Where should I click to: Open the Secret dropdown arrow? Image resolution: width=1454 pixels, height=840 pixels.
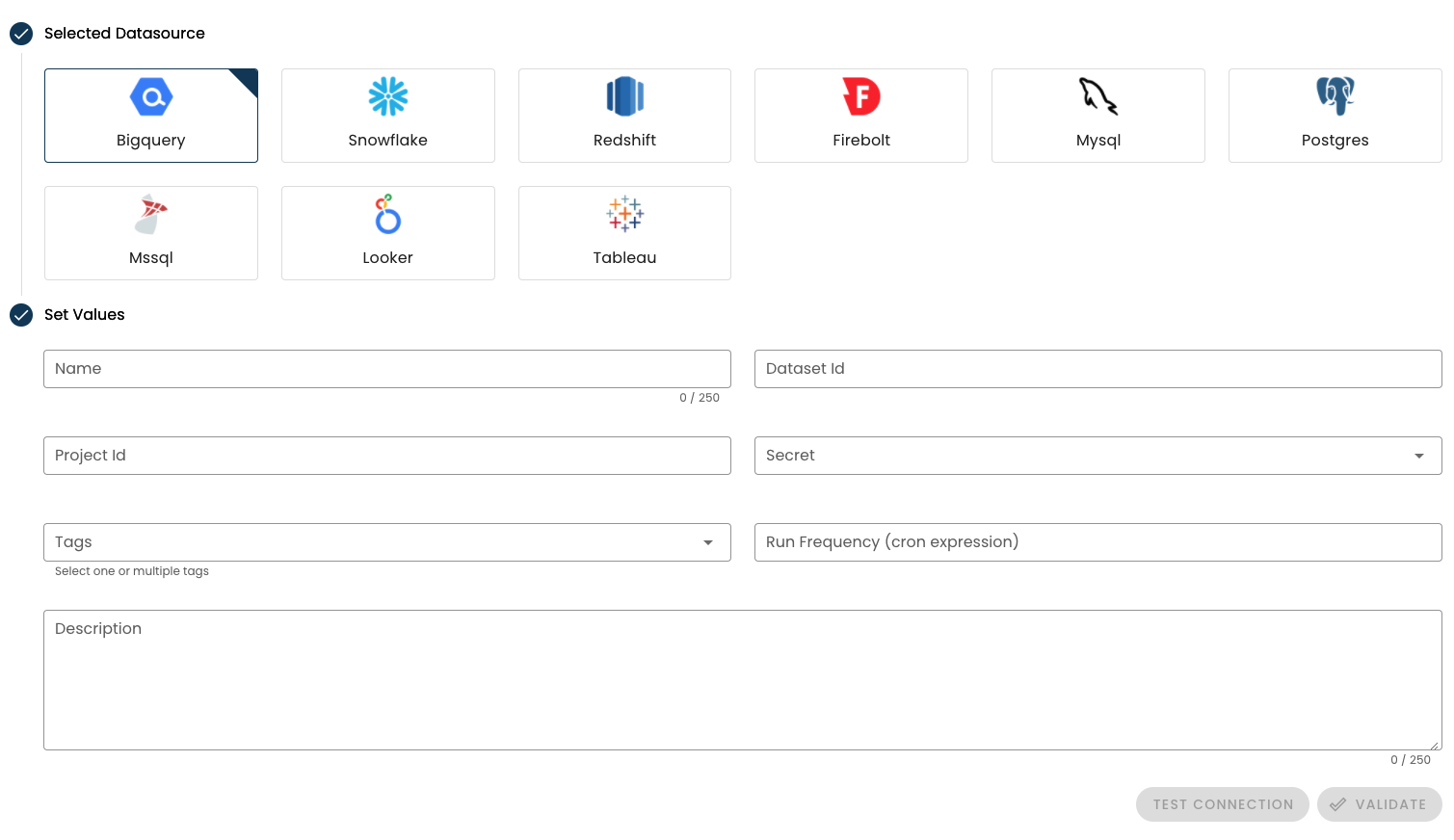point(1419,456)
